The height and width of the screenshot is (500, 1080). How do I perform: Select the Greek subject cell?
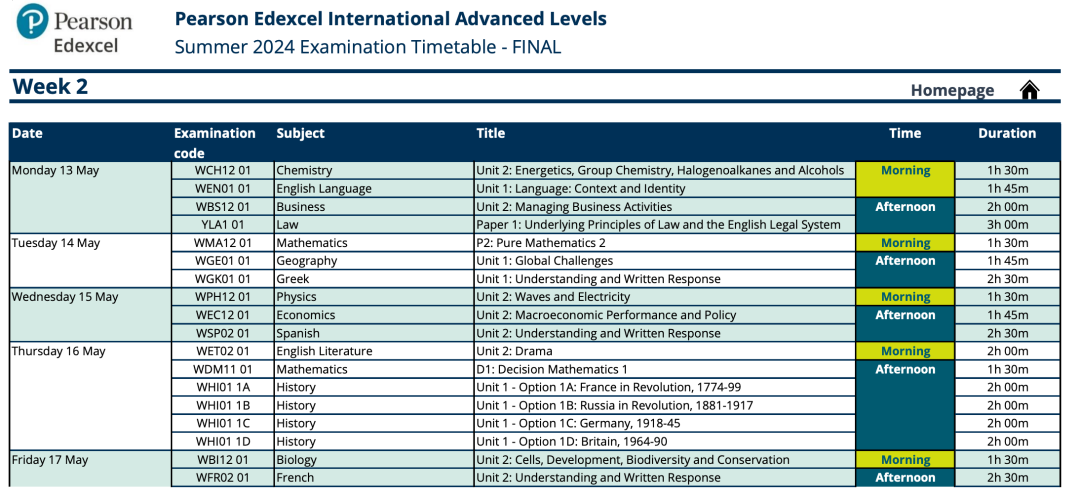374,279
